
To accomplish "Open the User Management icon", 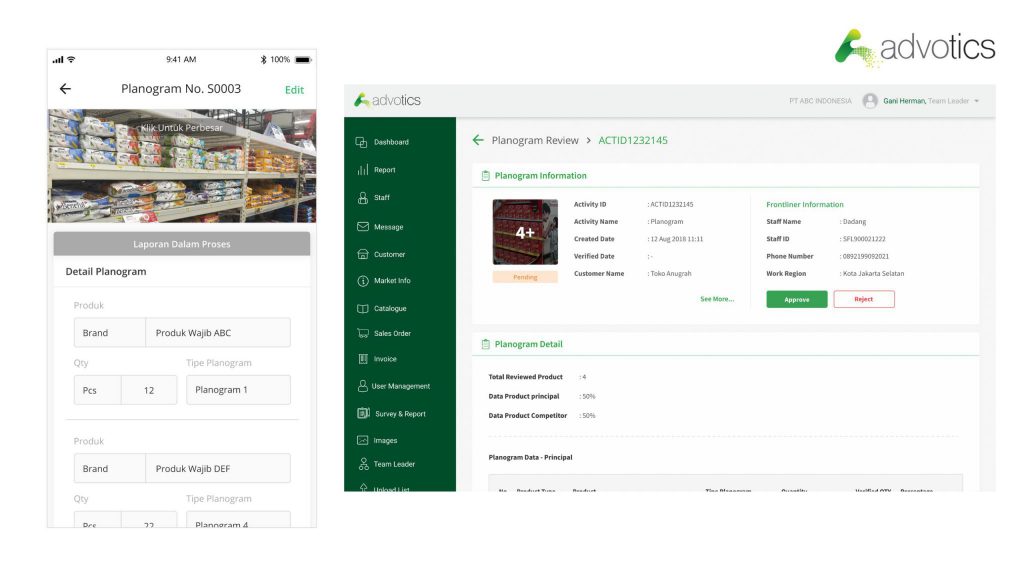I will 362,386.
